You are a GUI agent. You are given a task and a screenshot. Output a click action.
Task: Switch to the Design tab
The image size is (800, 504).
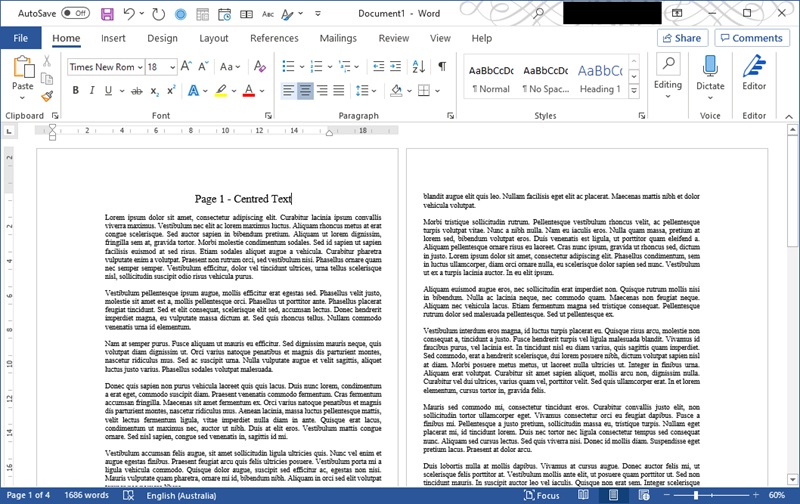click(162, 38)
